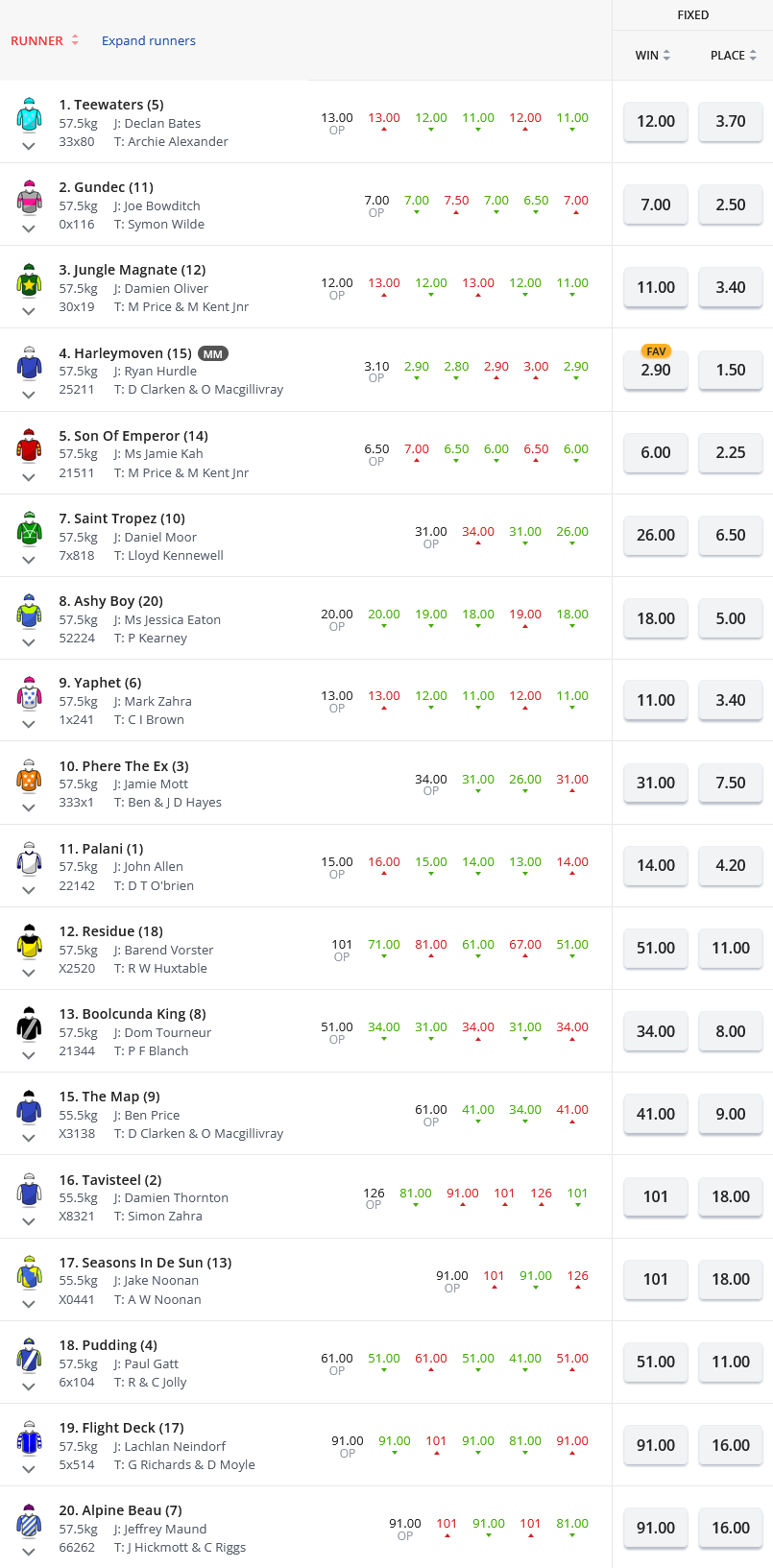
Task: Click Boolcunda King black silks icon
Action: 29,1024
